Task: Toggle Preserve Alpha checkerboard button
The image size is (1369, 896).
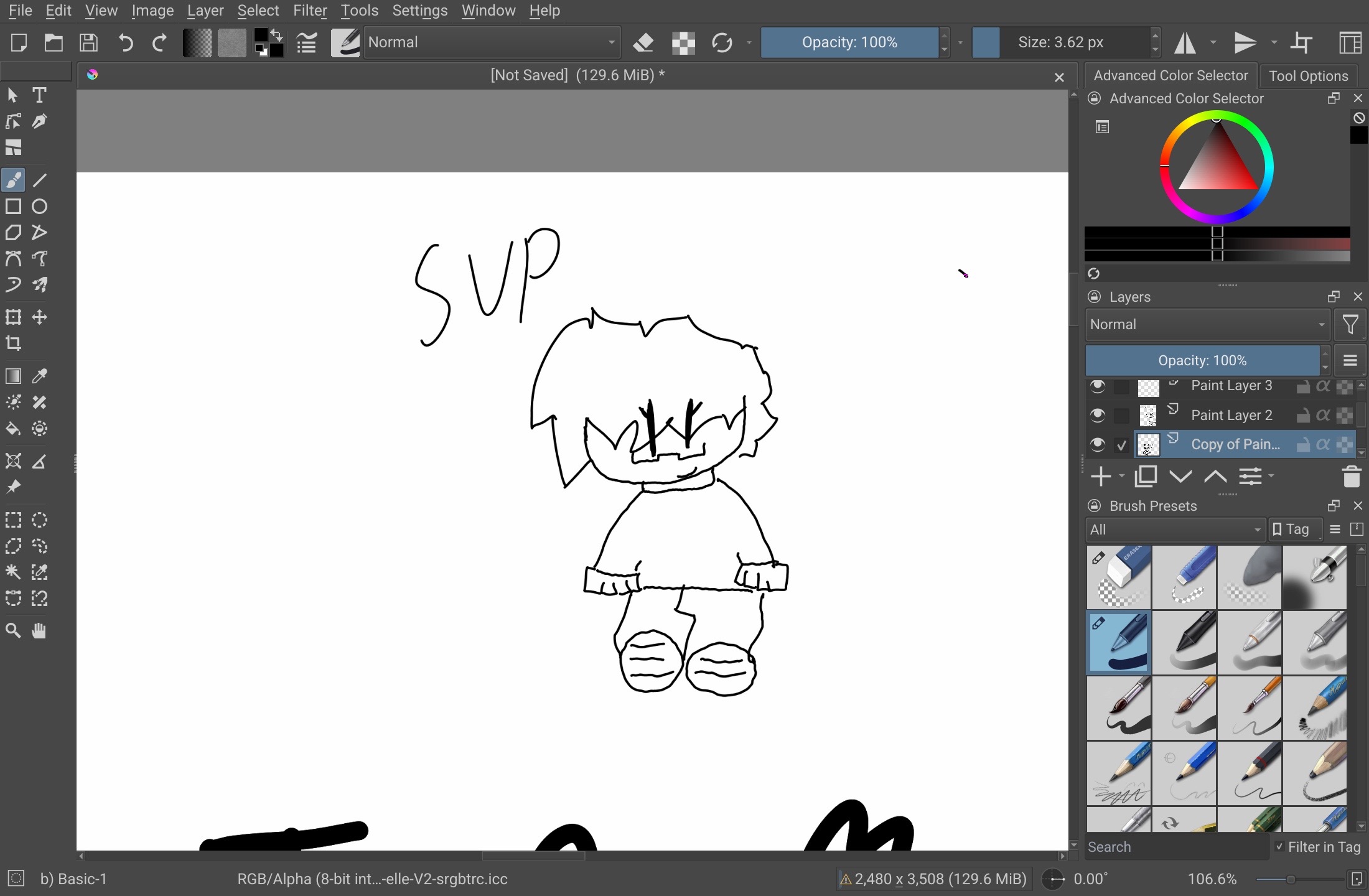Action: click(x=683, y=42)
